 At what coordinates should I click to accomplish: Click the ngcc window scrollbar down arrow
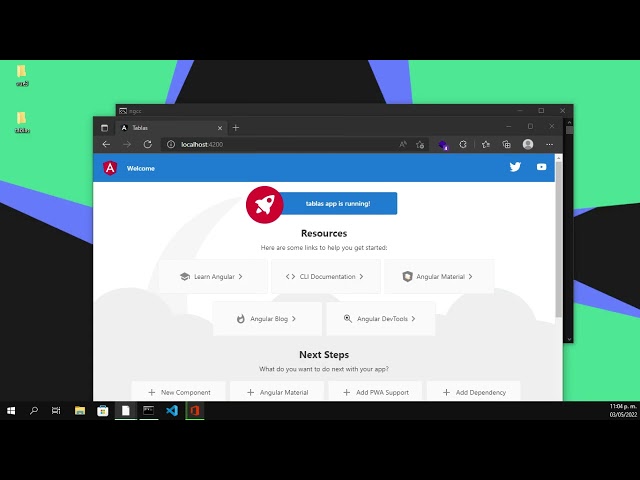pyautogui.click(x=569, y=339)
